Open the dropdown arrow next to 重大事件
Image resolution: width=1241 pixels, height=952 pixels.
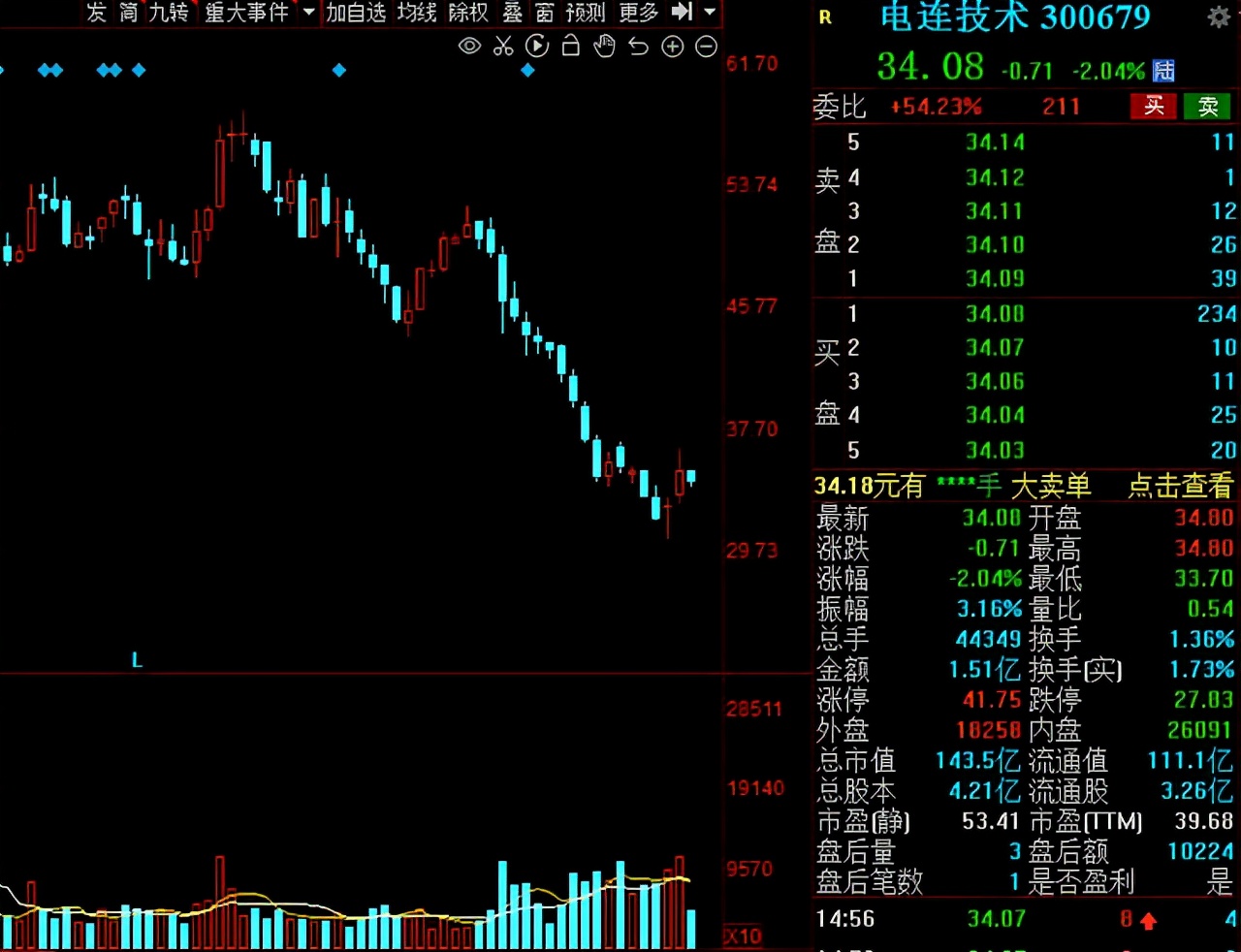point(308,12)
